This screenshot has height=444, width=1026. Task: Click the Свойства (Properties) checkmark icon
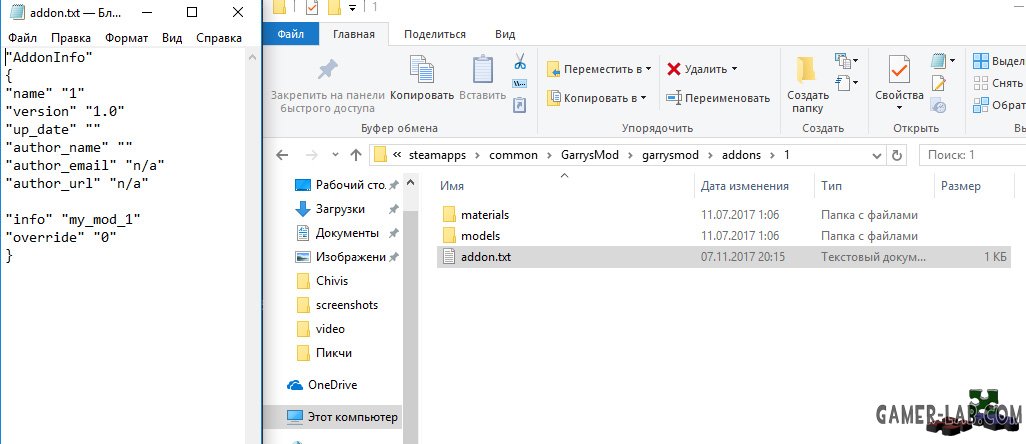point(899,69)
